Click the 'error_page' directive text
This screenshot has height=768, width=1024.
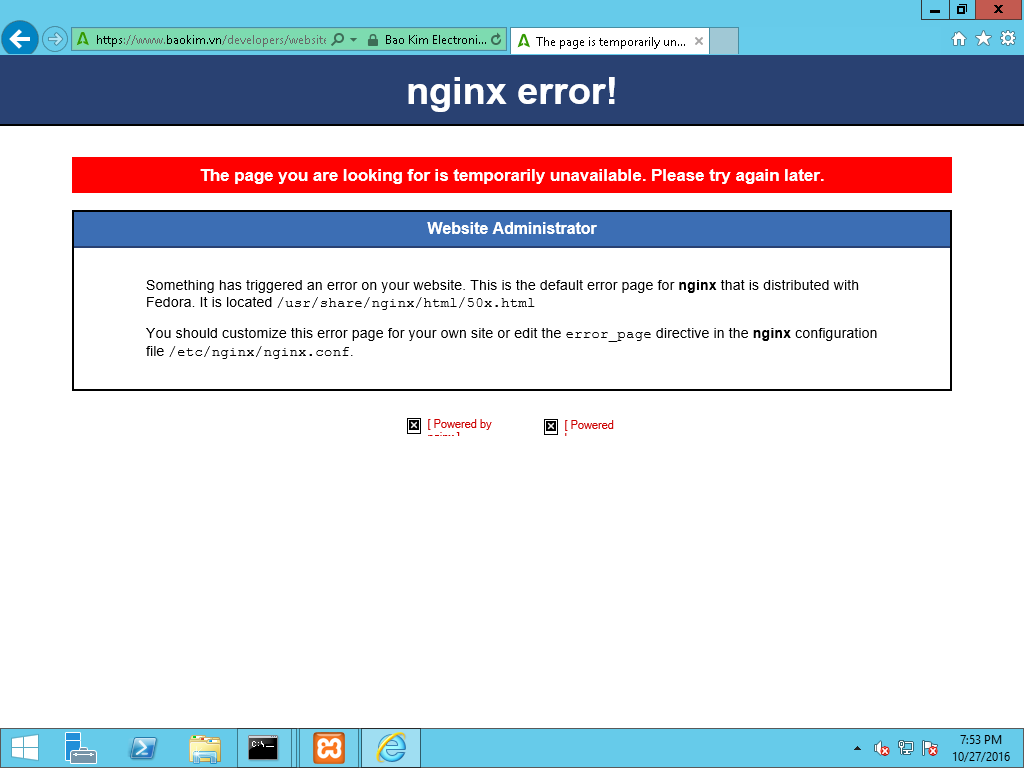click(x=608, y=334)
